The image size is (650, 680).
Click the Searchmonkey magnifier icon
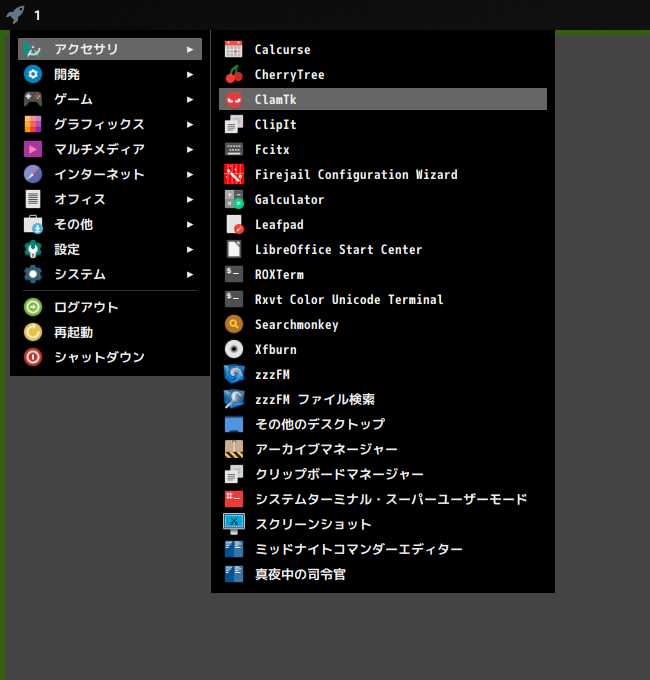pos(234,324)
